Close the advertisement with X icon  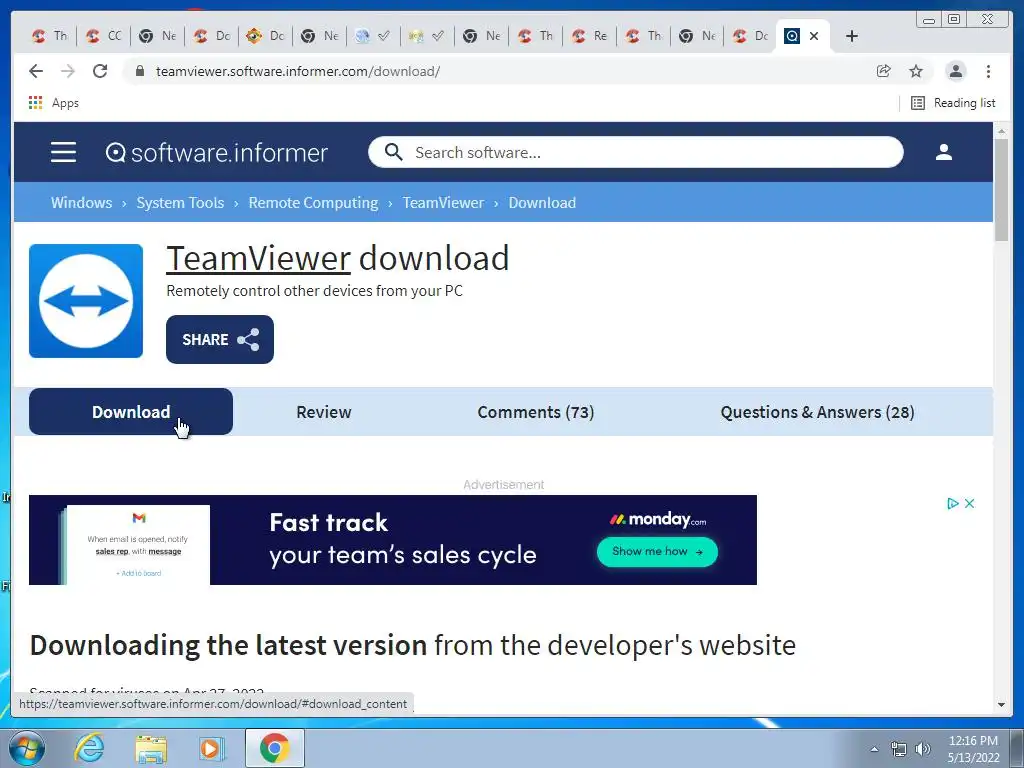click(x=970, y=504)
